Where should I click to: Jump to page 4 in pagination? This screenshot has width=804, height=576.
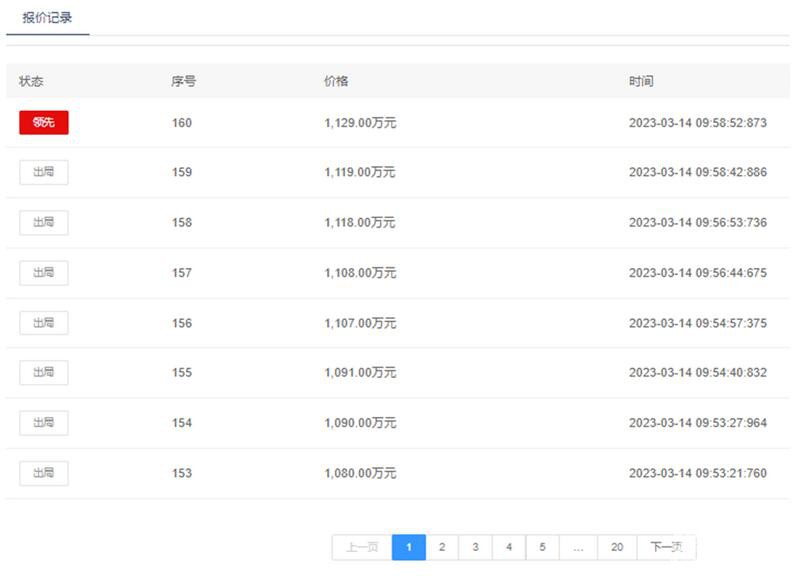pos(509,547)
